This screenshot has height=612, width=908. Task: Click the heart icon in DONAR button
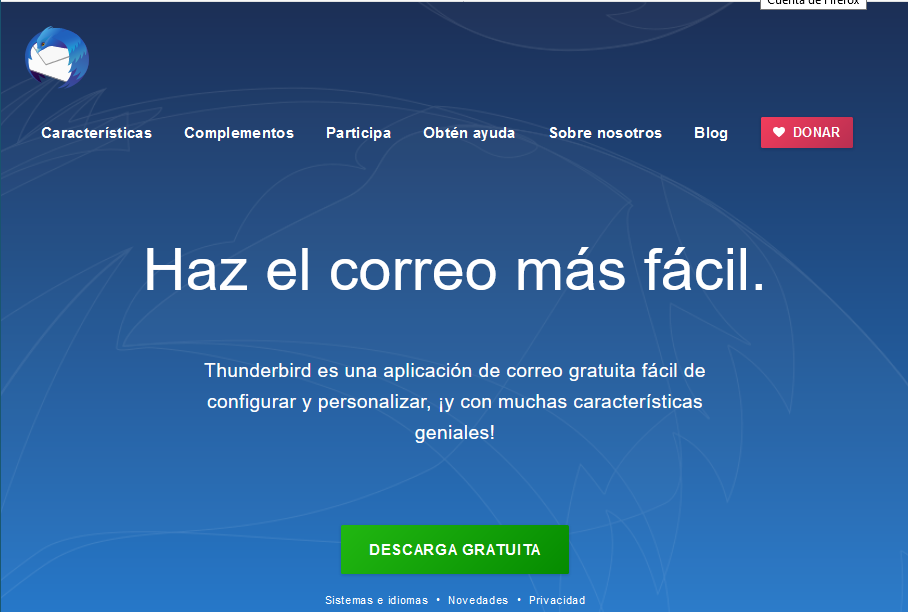pyautogui.click(x=779, y=133)
